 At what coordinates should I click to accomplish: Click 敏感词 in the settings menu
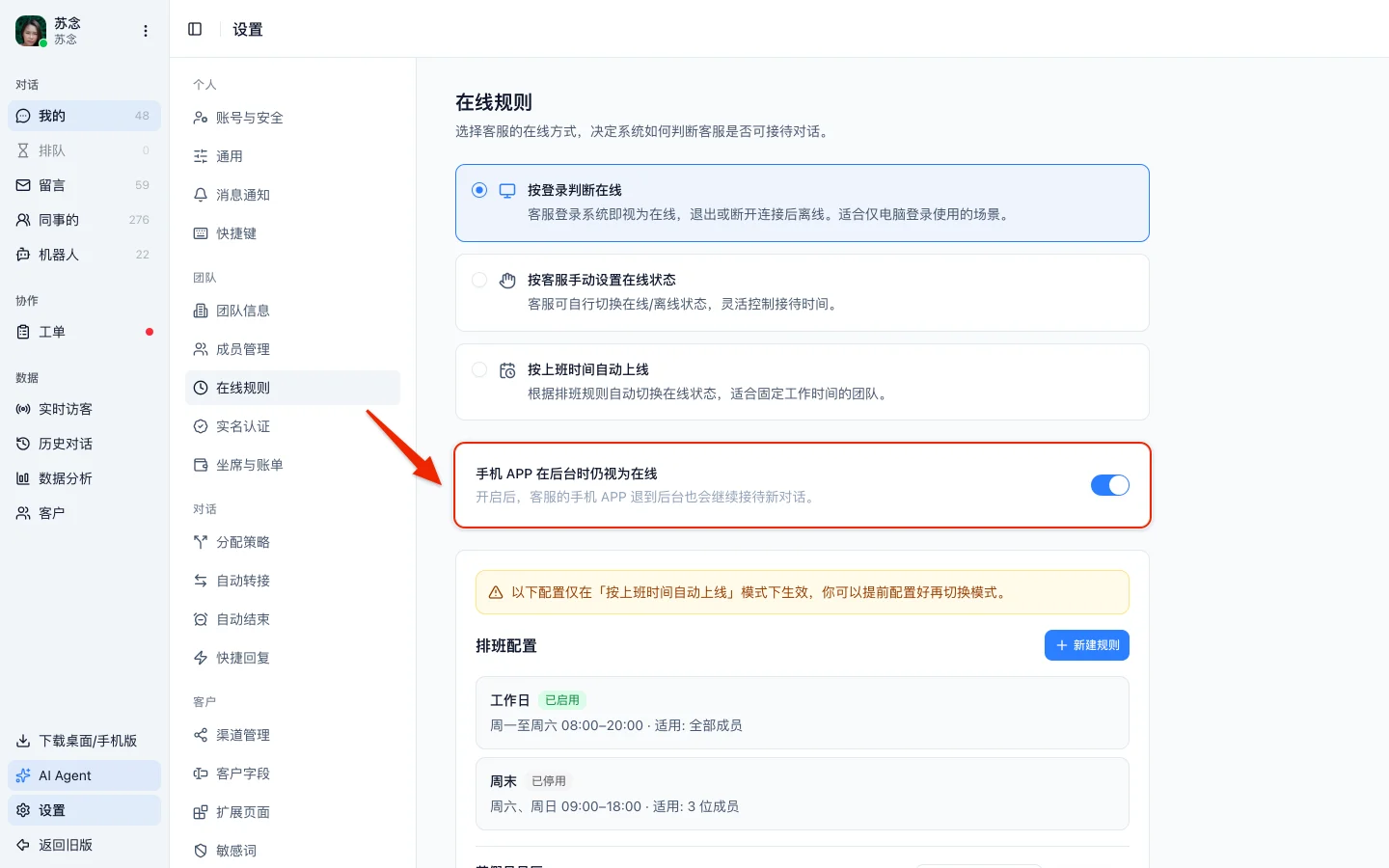(292, 851)
